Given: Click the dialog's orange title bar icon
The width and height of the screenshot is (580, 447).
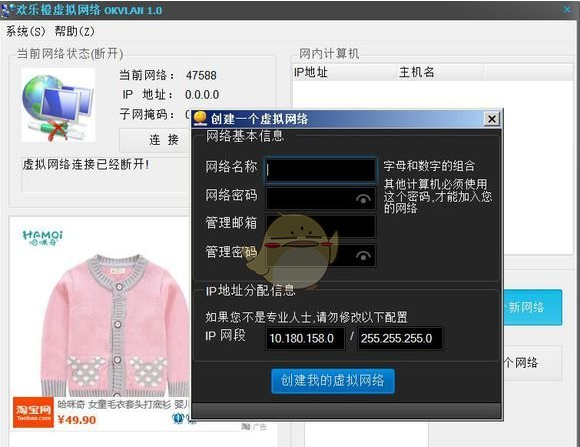Looking at the screenshot, I should point(200,118).
